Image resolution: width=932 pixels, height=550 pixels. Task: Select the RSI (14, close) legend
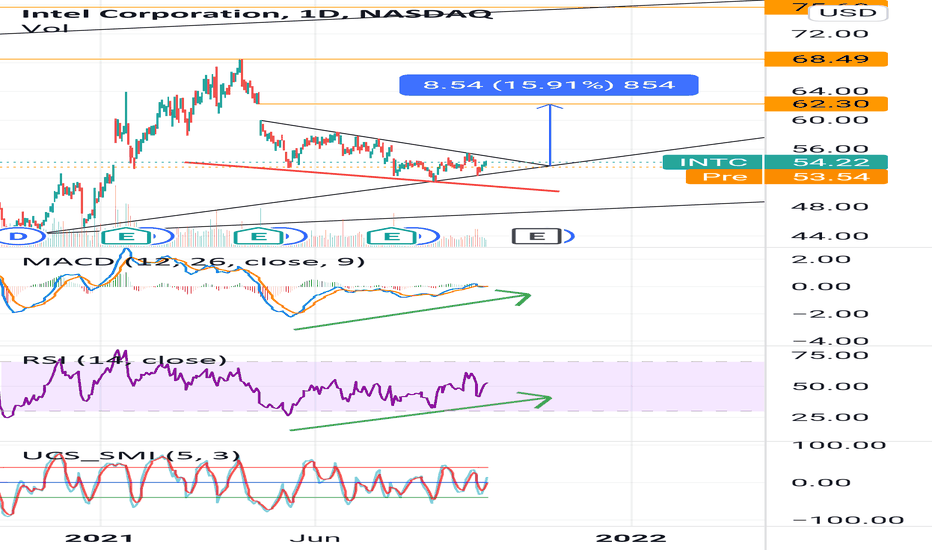pyautogui.click(x=124, y=360)
